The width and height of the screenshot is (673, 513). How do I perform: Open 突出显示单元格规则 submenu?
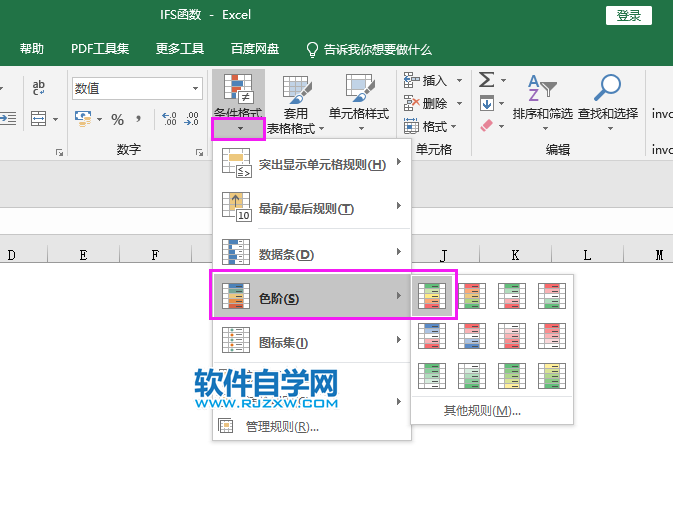point(312,164)
